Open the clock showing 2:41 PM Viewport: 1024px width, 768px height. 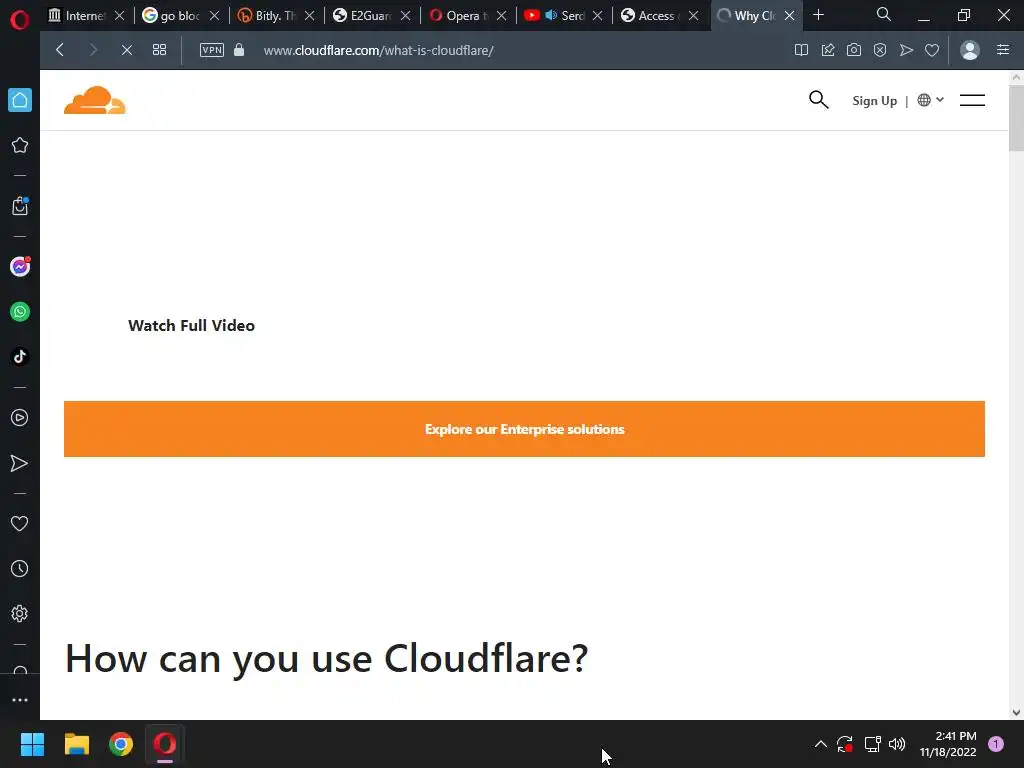coord(948,744)
